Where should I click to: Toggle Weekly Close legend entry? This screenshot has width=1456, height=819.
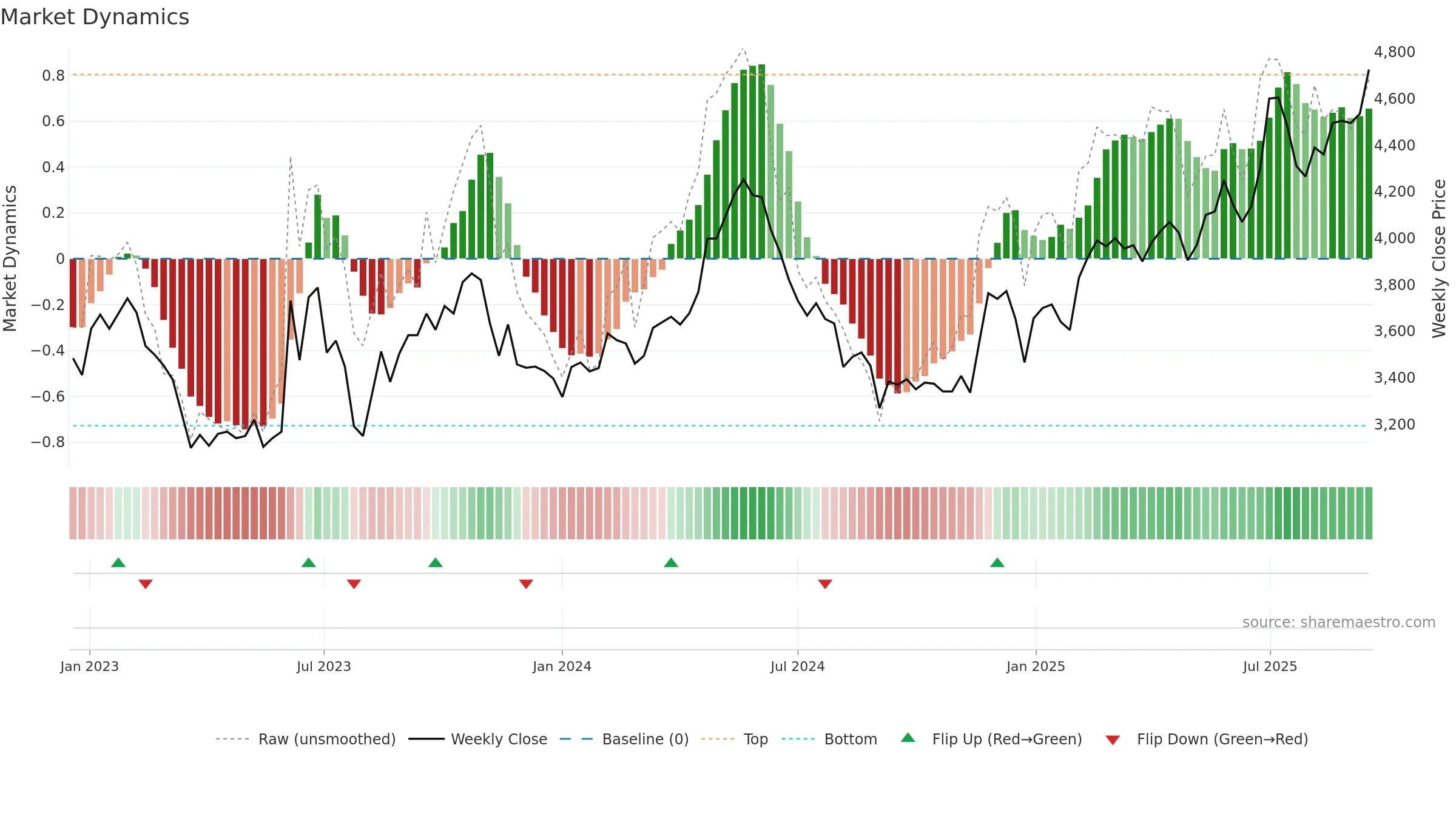click(x=477, y=739)
